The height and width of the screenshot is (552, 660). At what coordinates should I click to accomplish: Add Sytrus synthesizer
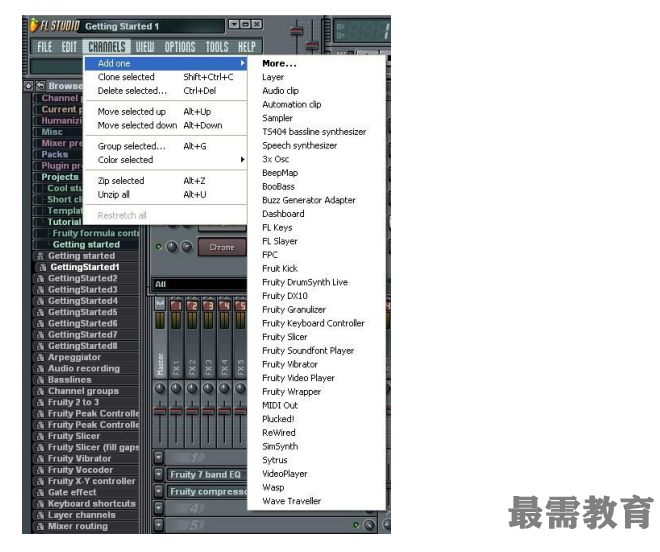[274, 460]
